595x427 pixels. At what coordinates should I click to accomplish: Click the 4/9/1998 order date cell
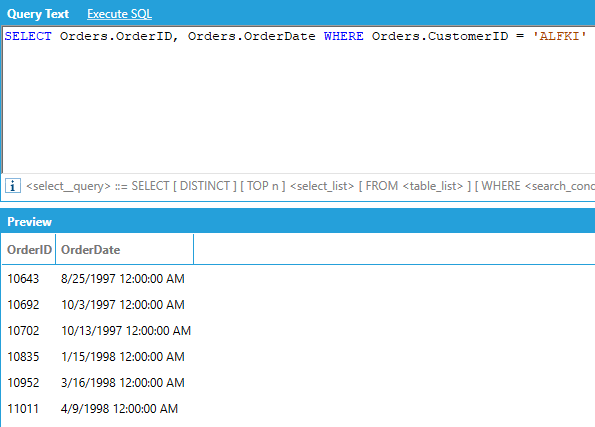tap(119, 409)
